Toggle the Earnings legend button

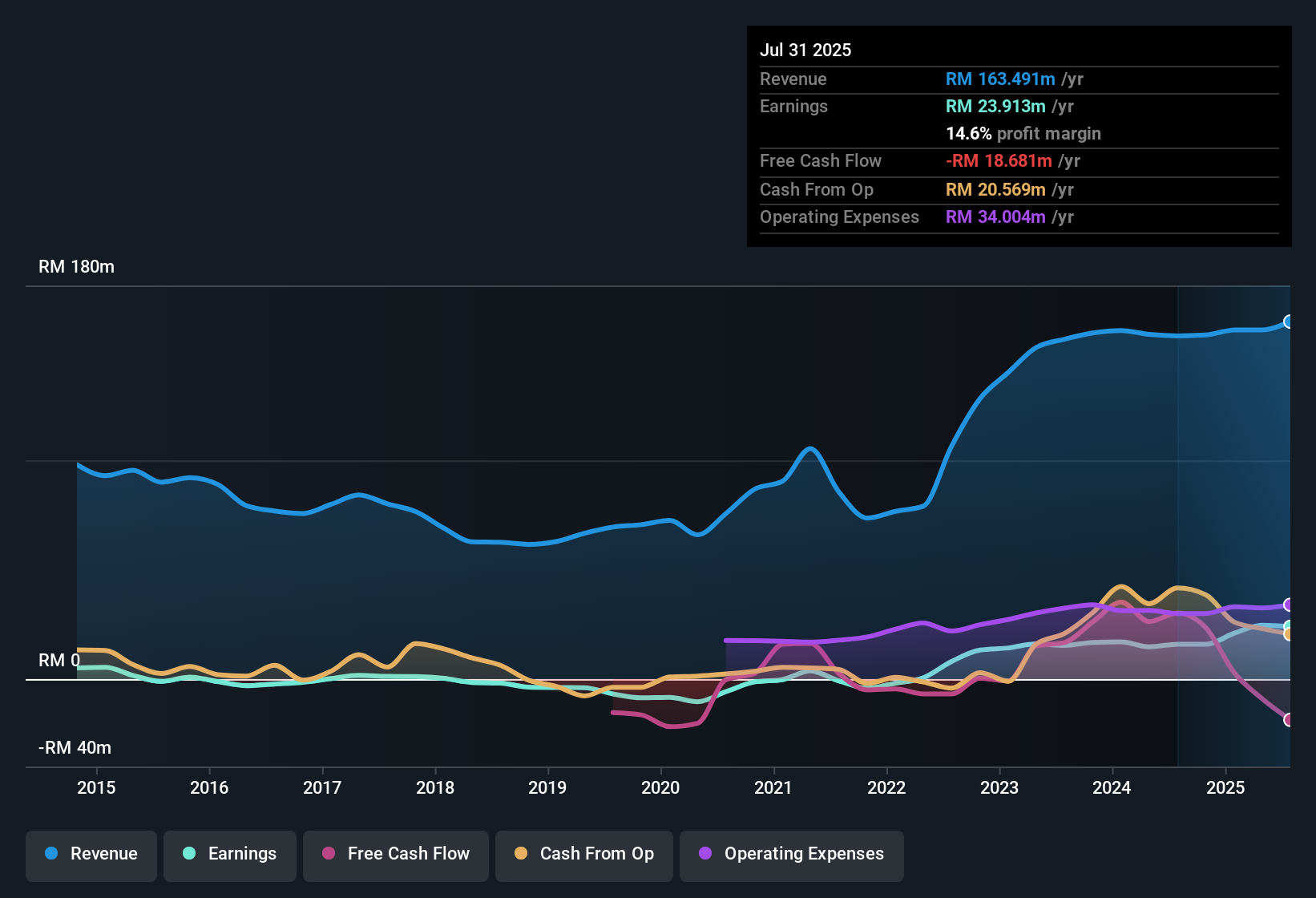click(x=230, y=854)
